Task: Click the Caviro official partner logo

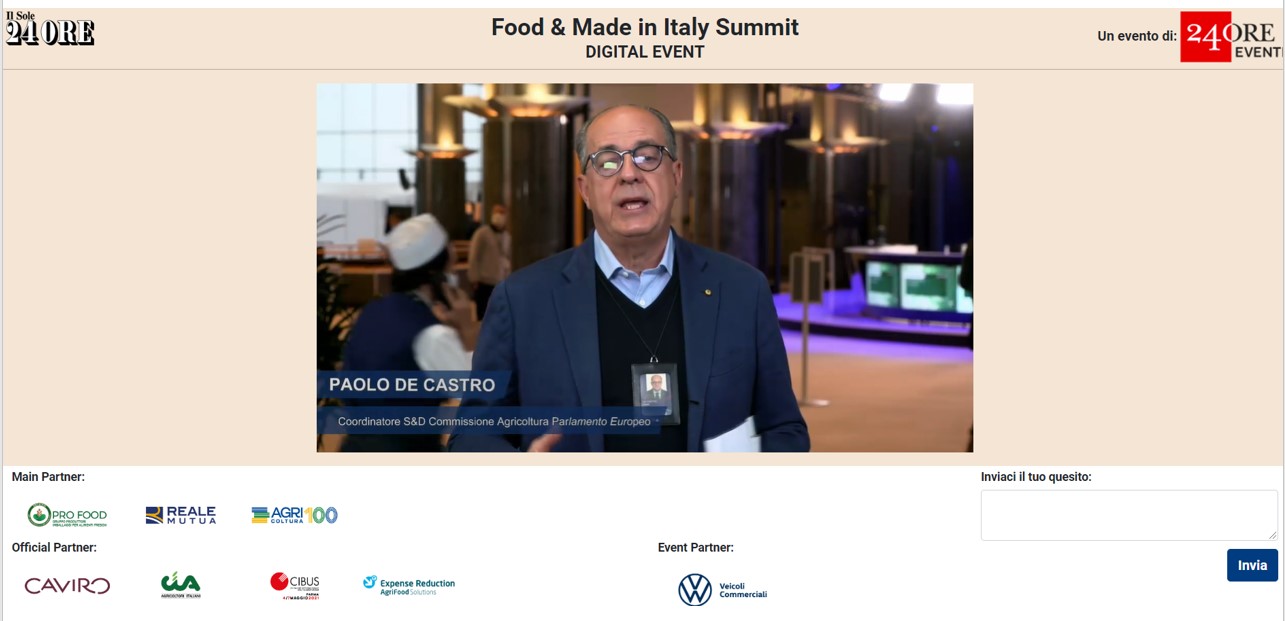Action: coord(67,586)
